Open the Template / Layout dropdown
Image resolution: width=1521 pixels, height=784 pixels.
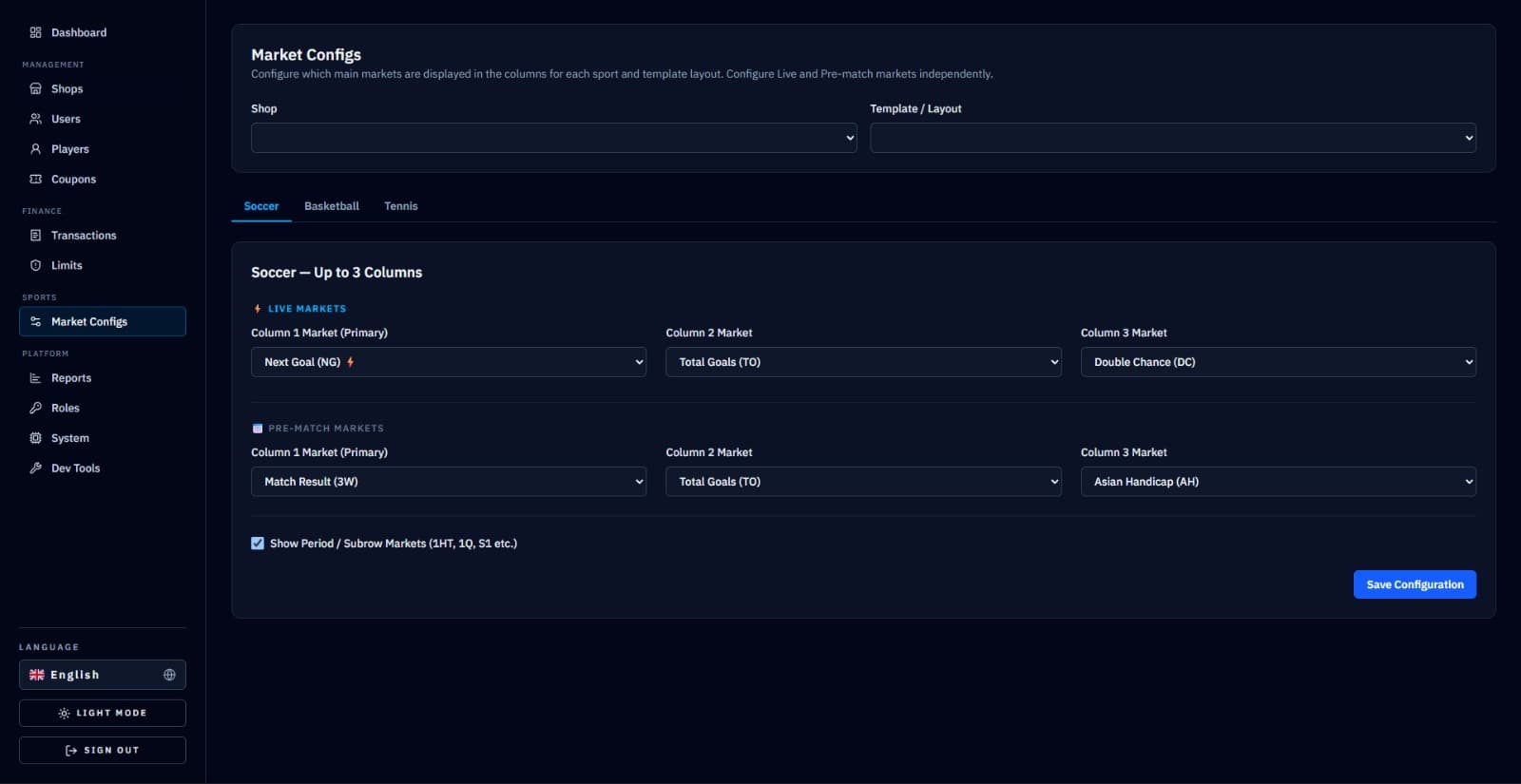(1173, 138)
